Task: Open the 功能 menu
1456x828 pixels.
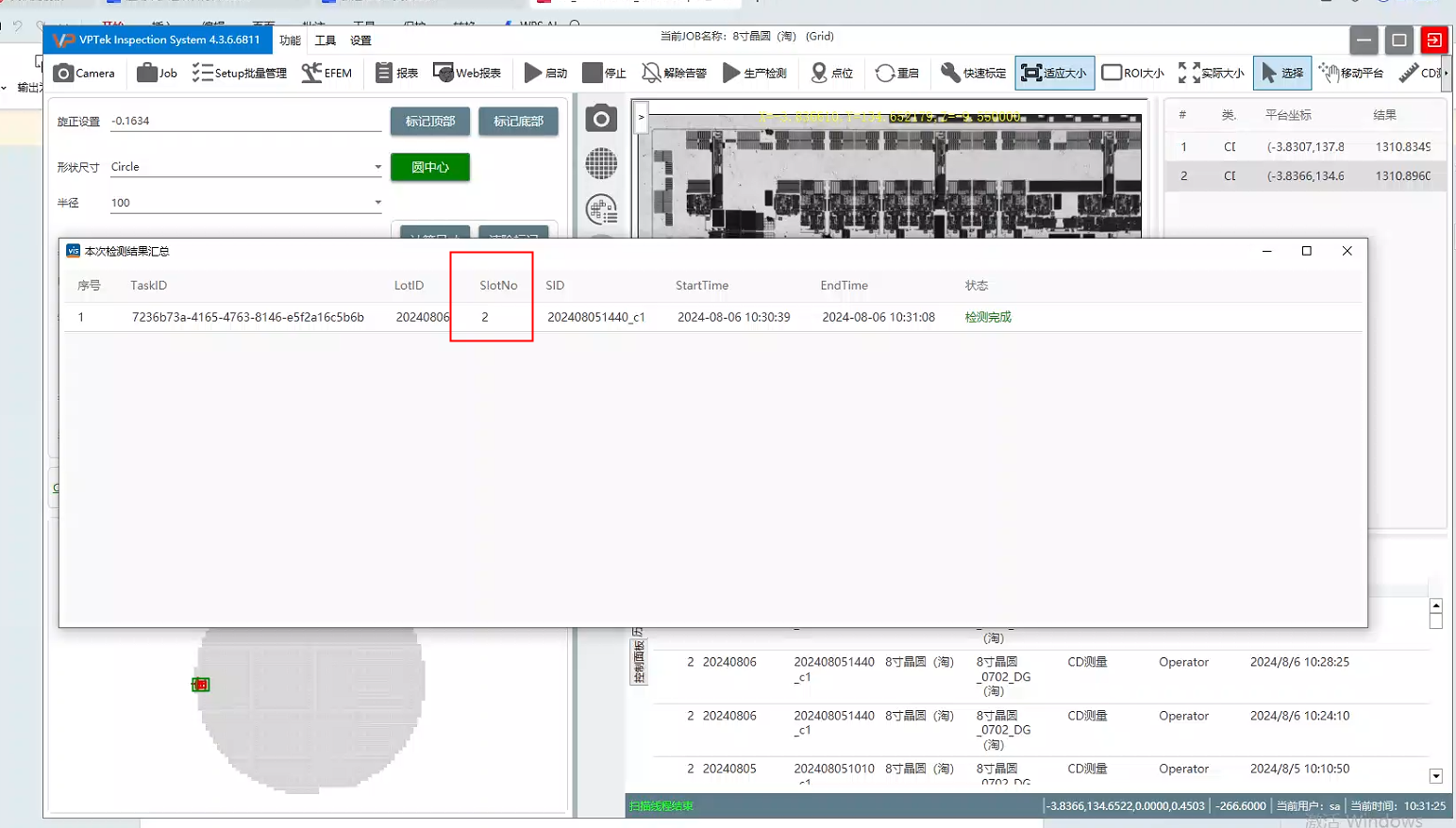Action: point(290,41)
